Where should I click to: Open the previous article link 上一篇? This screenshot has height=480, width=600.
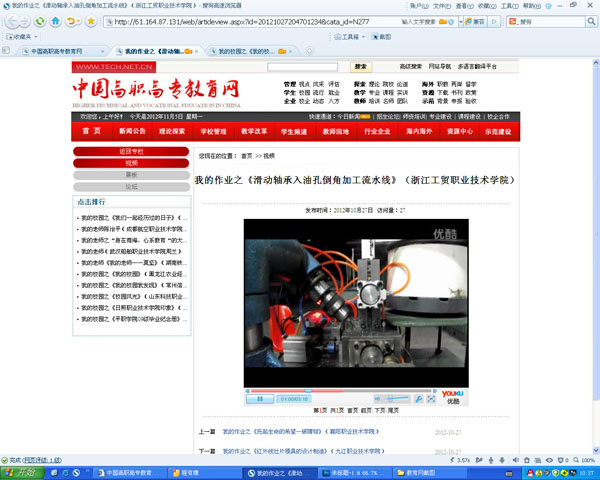point(301,431)
